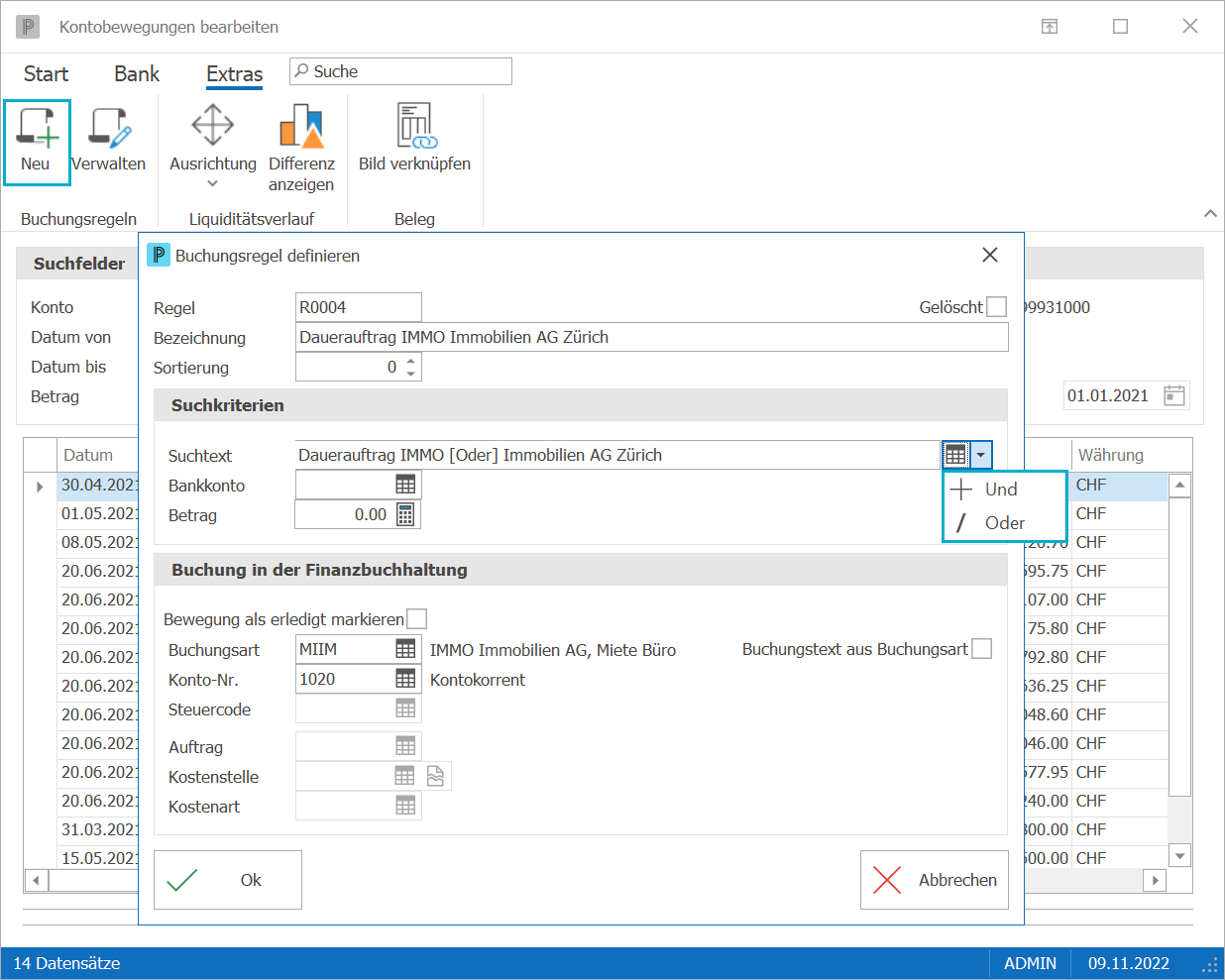Image resolution: width=1225 pixels, height=980 pixels.
Task: Open the Buchungsart lookup table icon
Action: [x=405, y=649]
